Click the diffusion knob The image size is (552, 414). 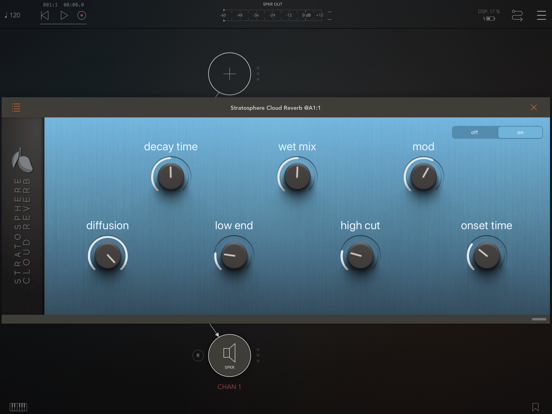tap(108, 255)
